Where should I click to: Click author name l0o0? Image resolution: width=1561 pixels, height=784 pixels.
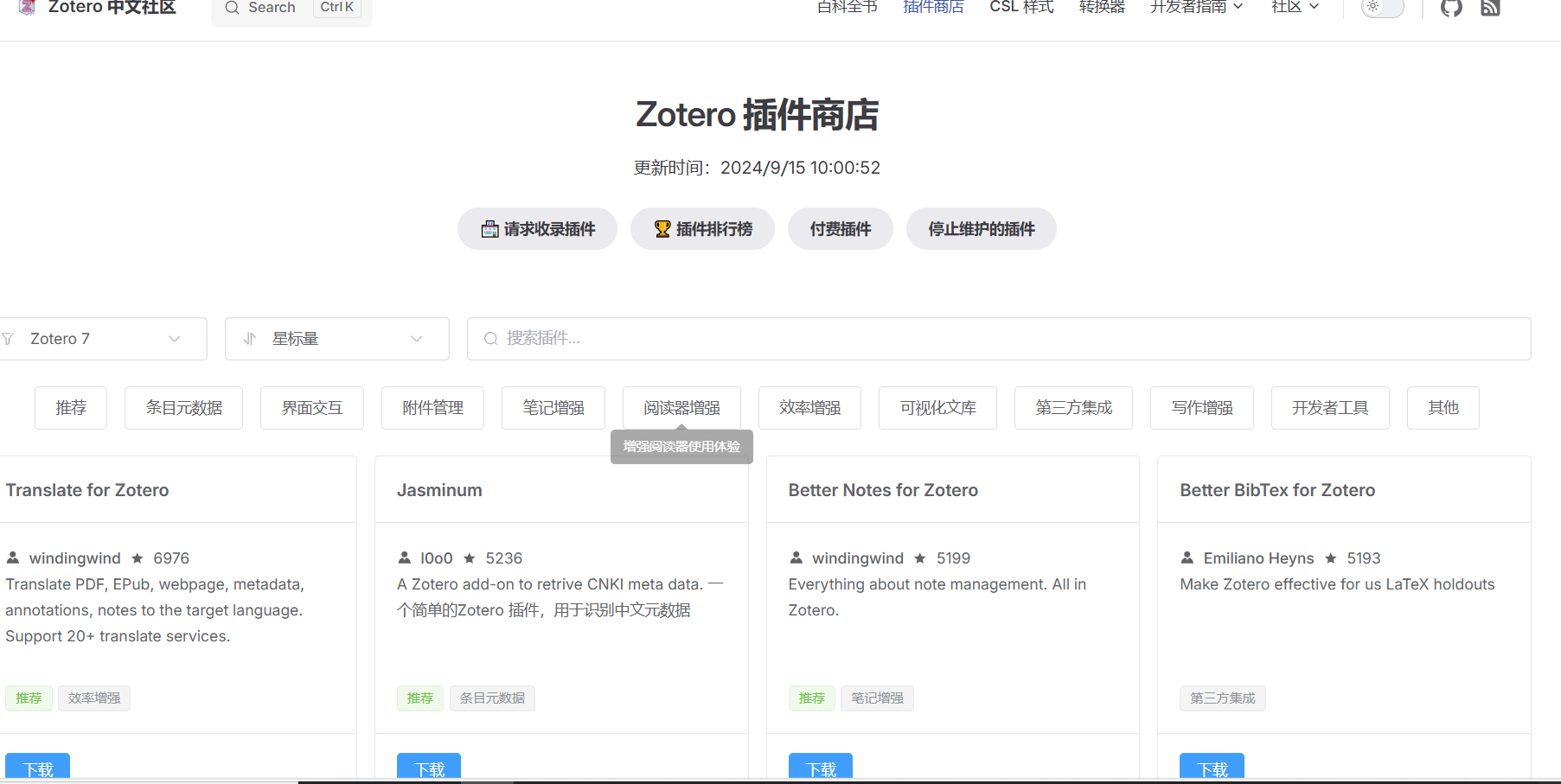click(x=437, y=558)
